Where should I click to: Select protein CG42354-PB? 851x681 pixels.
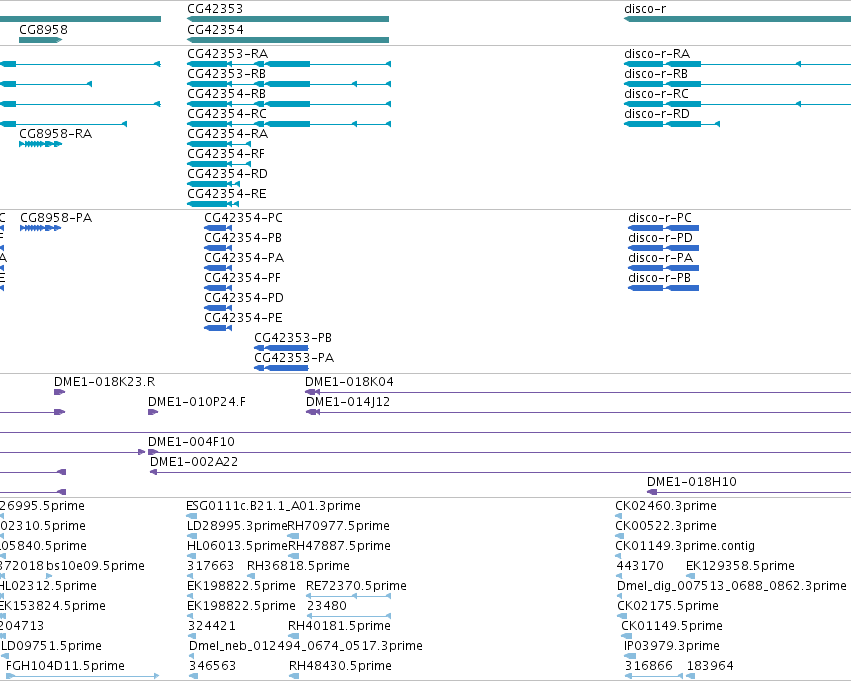click(x=218, y=248)
